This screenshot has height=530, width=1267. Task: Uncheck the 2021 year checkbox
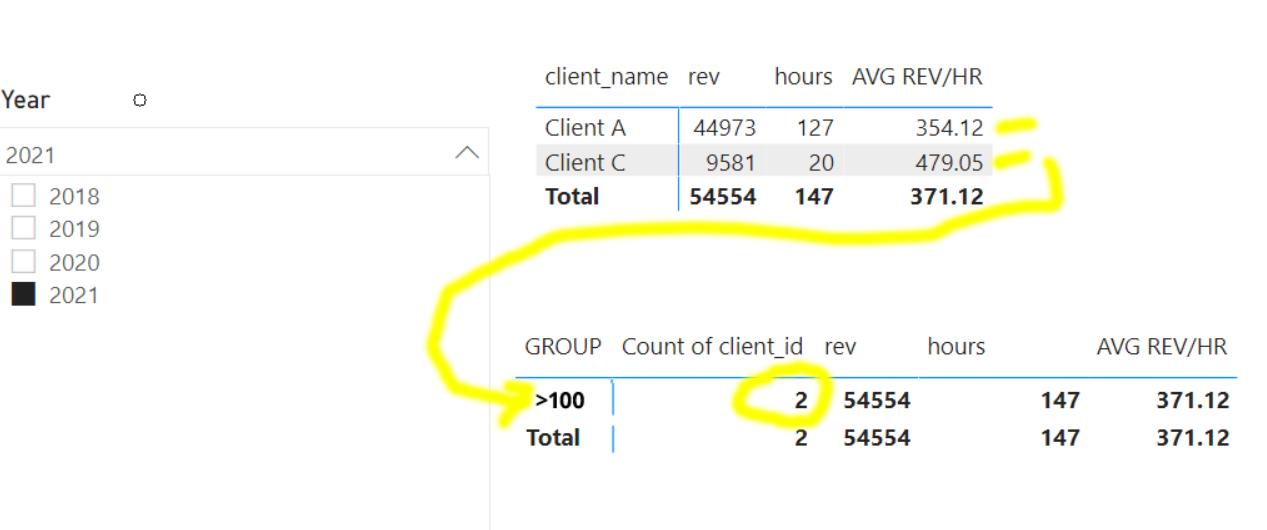tap(23, 295)
